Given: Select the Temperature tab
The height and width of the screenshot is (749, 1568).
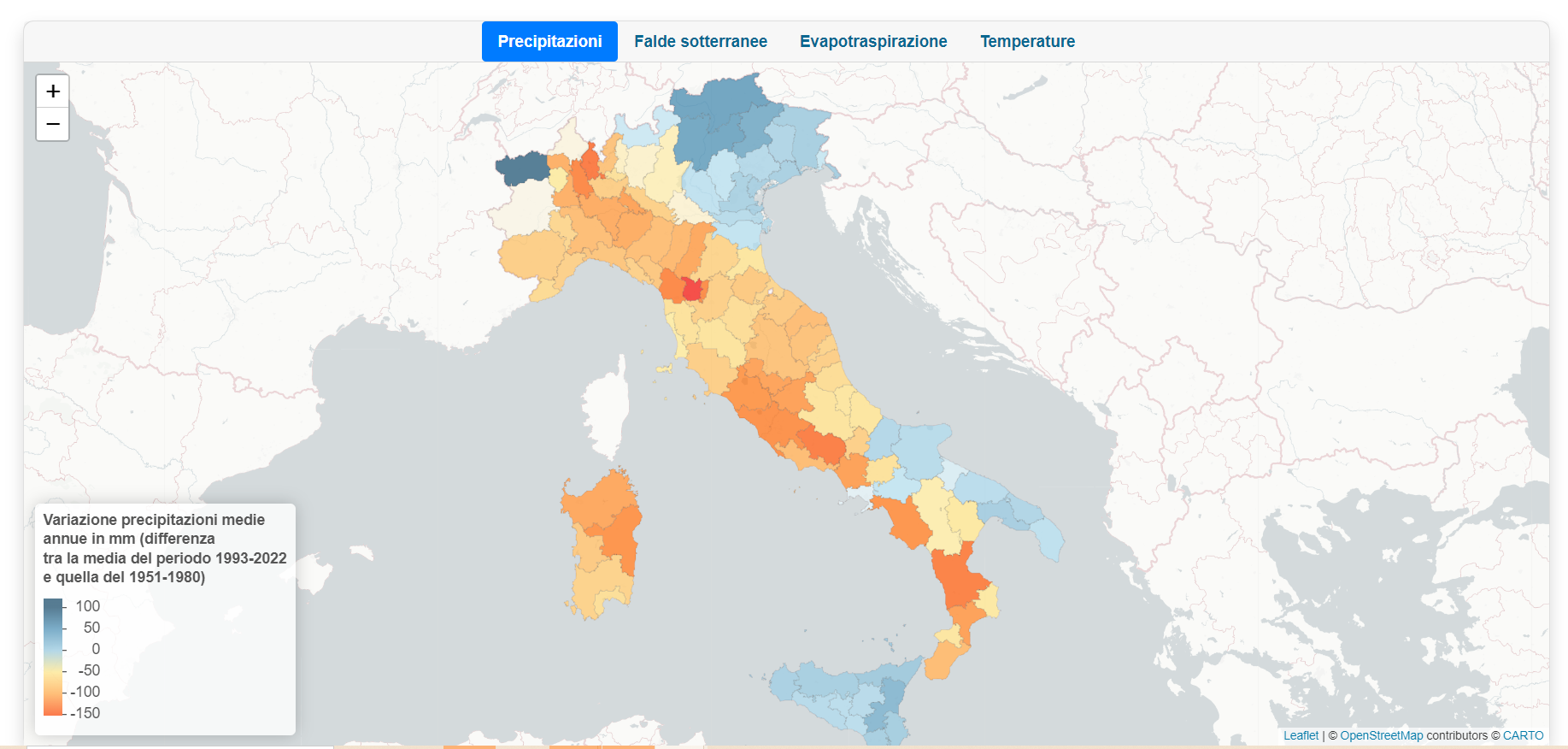Looking at the screenshot, I should 1027,41.
